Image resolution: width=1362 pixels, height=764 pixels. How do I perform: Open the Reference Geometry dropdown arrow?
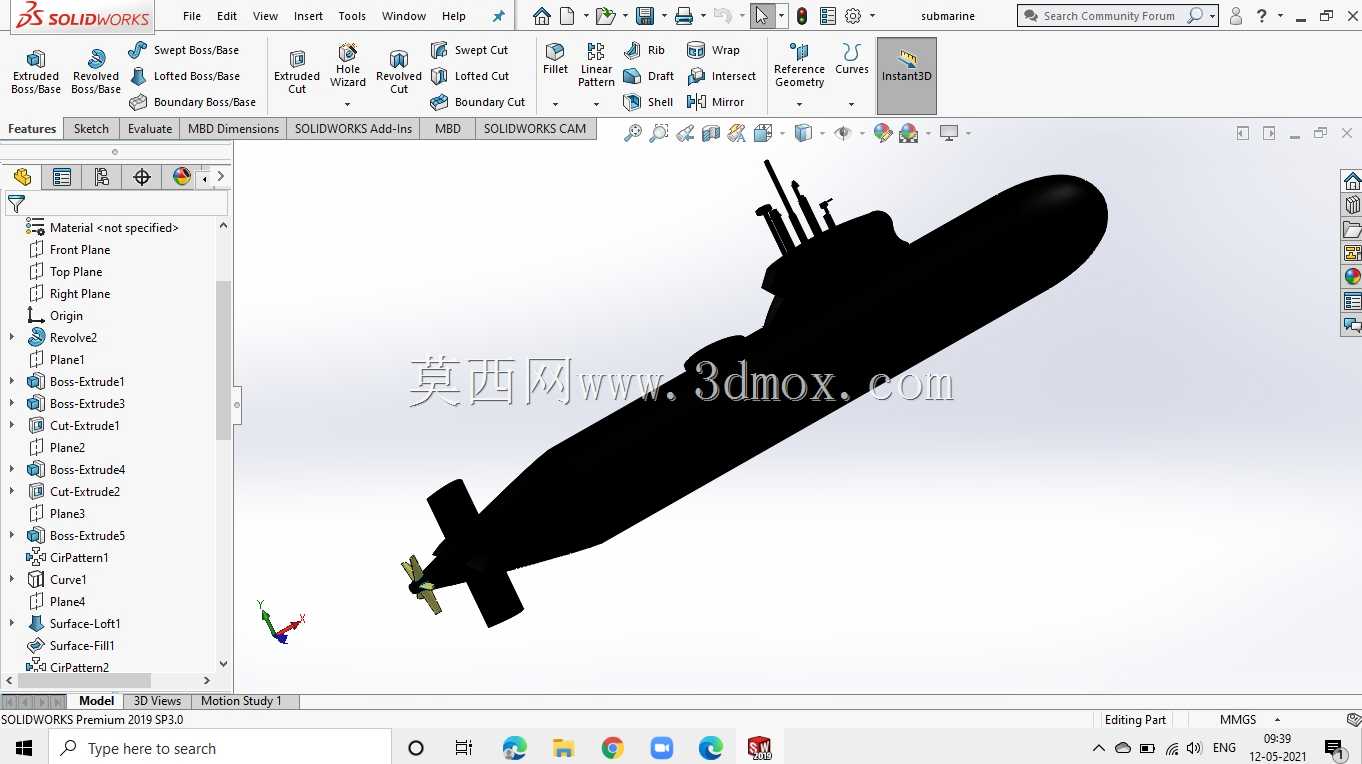pos(799,104)
